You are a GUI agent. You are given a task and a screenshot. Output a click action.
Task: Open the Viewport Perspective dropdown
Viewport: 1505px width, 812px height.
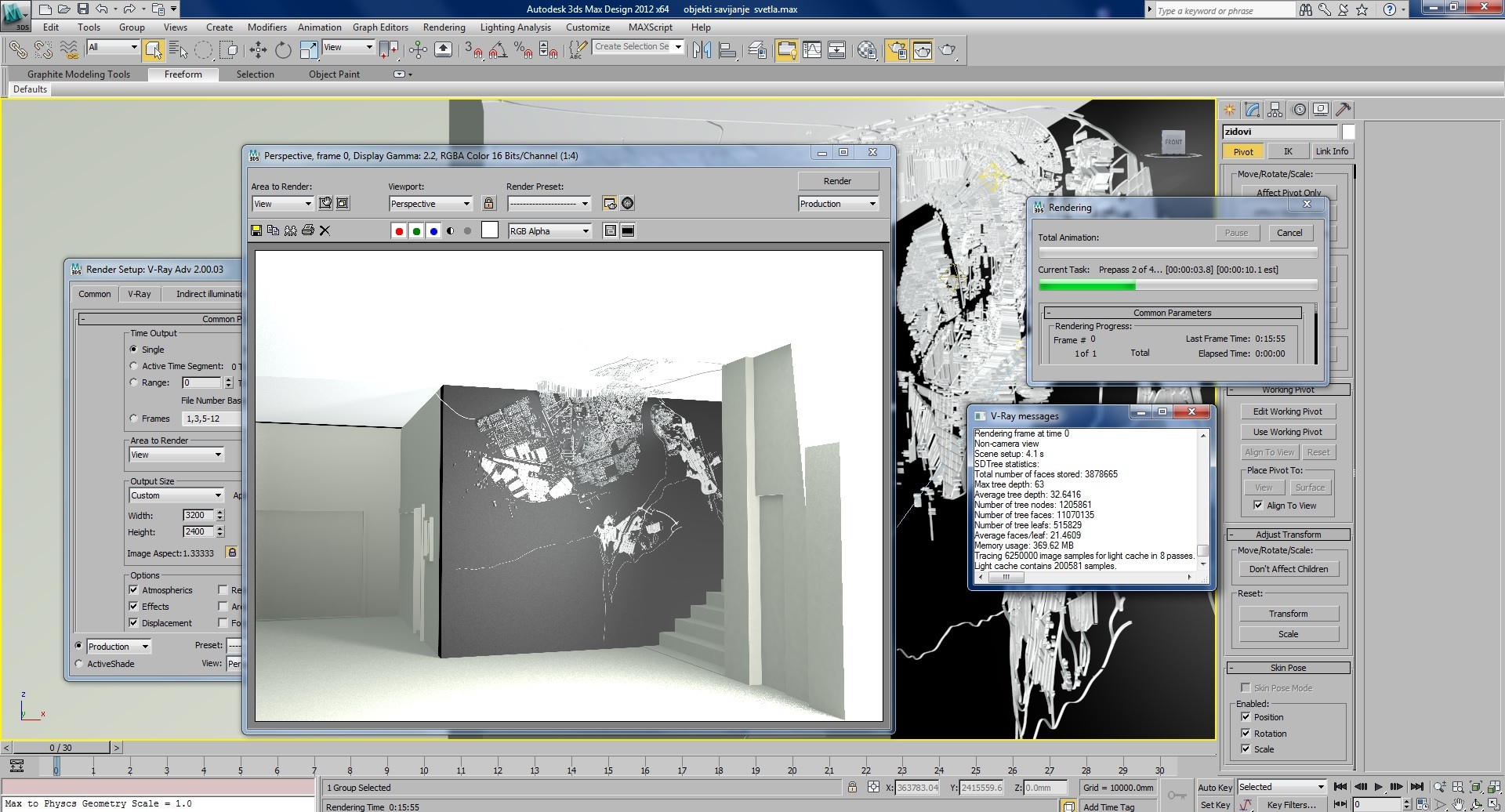pos(430,204)
